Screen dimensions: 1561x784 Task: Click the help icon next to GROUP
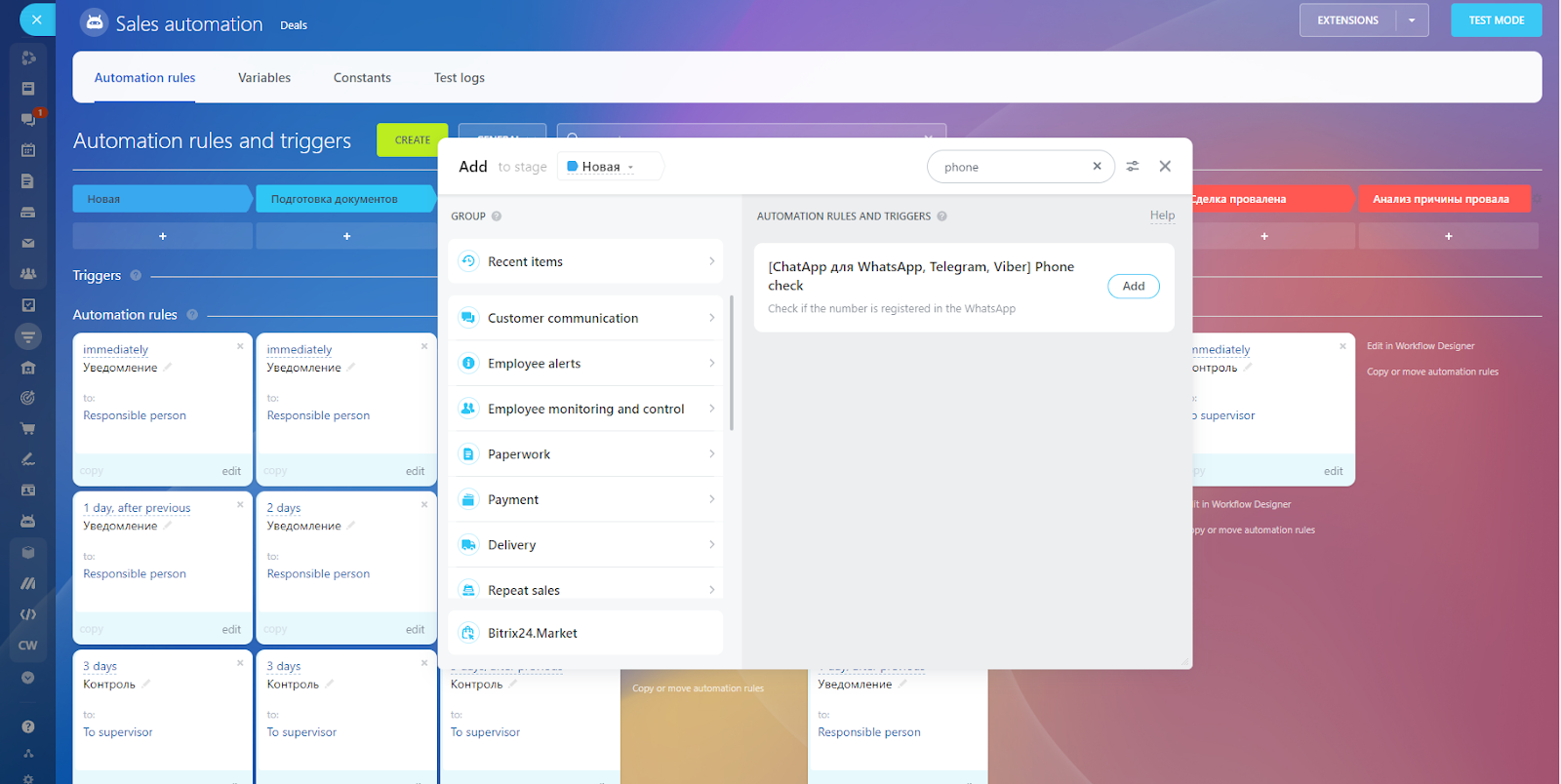pos(497,216)
